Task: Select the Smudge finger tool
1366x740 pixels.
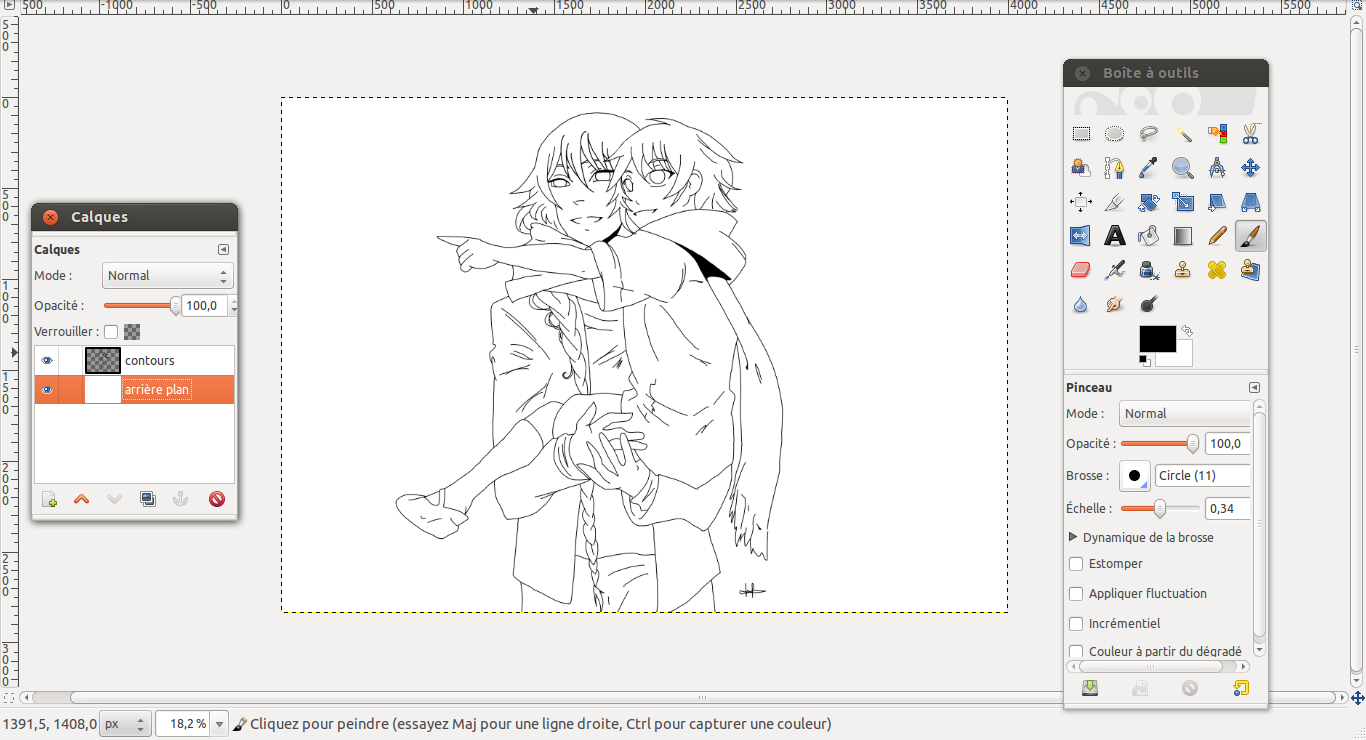Action: 1115,304
